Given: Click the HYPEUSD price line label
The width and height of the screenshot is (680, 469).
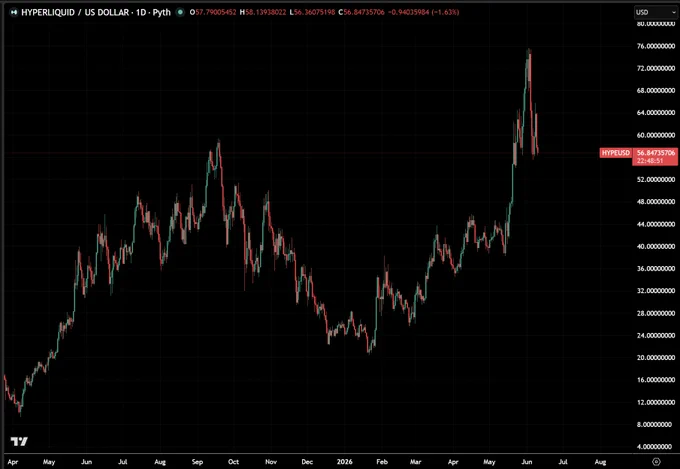Looking at the screenshot, I should coord(615,153).
